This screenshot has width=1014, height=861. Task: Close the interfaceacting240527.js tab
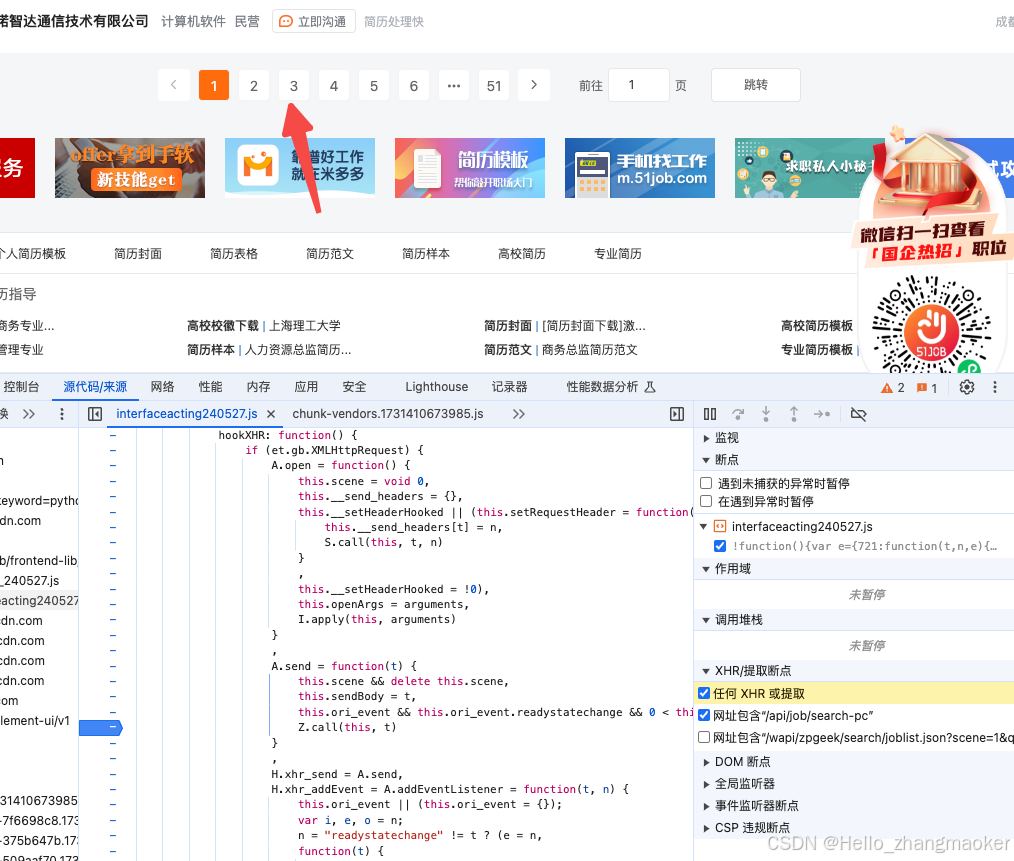point(271,414)
